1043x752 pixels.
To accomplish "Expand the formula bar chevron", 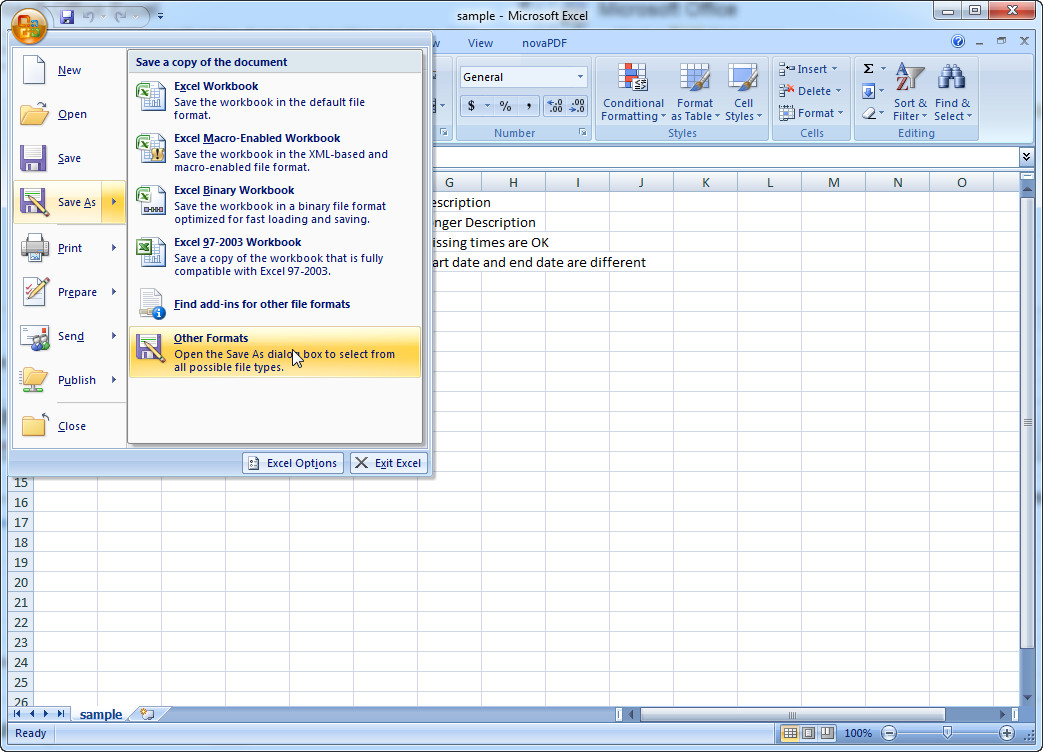I will tap(1026, 156).
